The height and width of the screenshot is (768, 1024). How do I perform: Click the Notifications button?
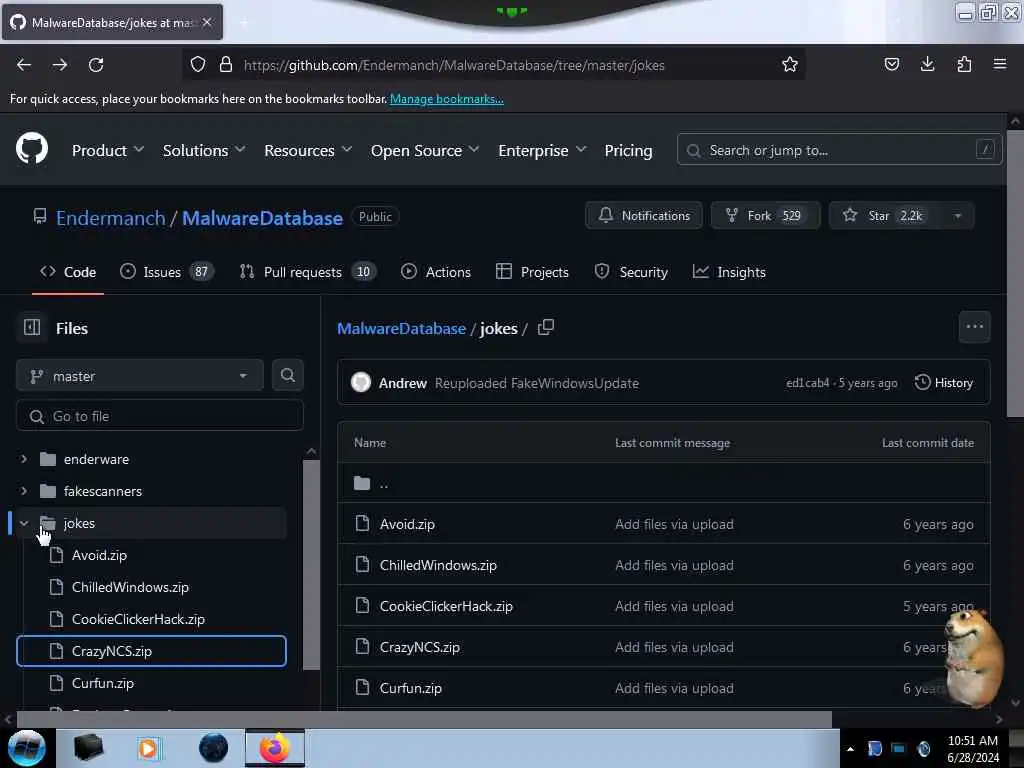pos(643,216)
